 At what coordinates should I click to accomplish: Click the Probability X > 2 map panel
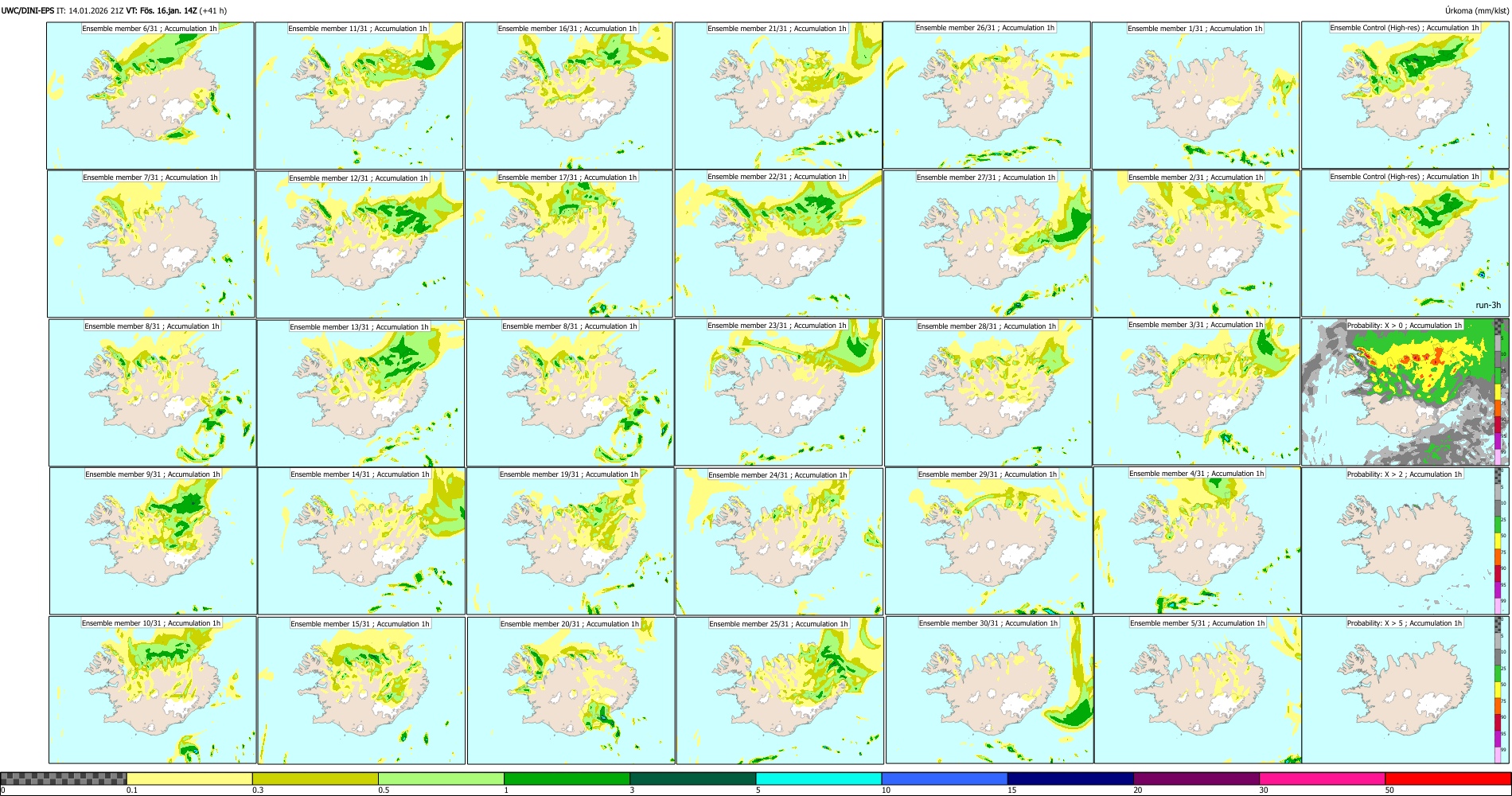click(x=1405, y=541)
